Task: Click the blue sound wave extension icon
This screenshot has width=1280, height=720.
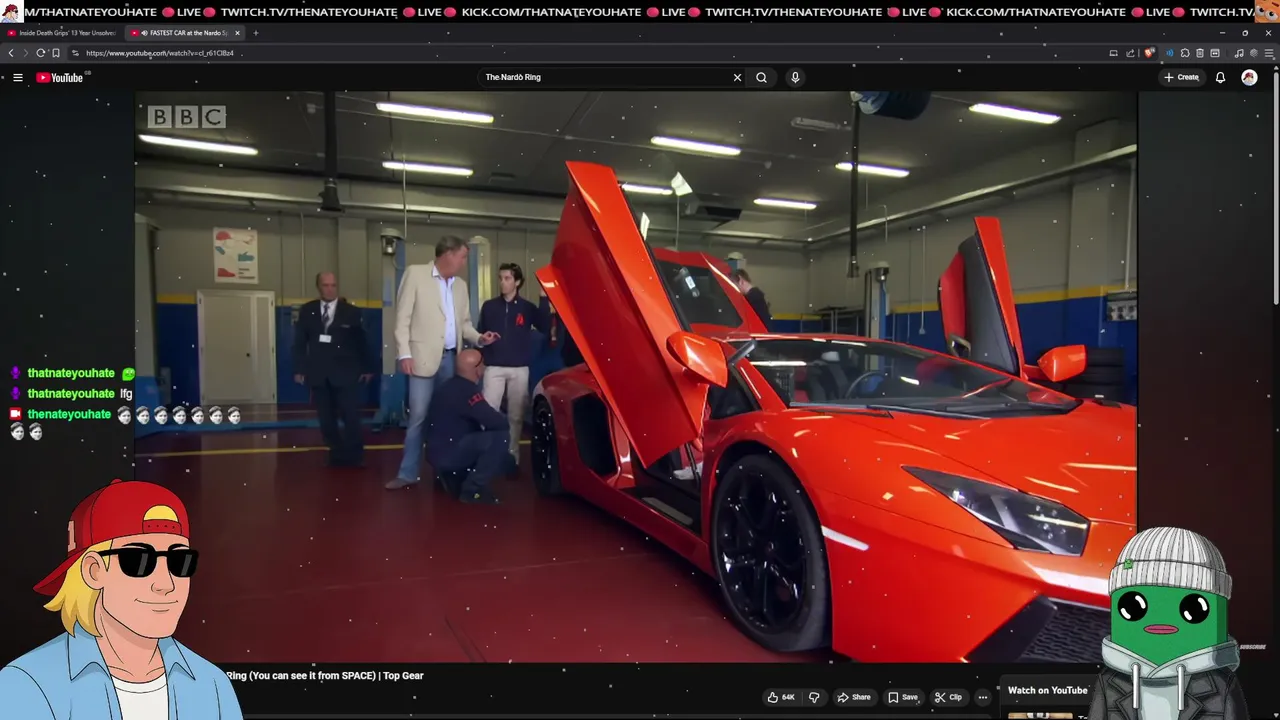Action: (1170, 53)
